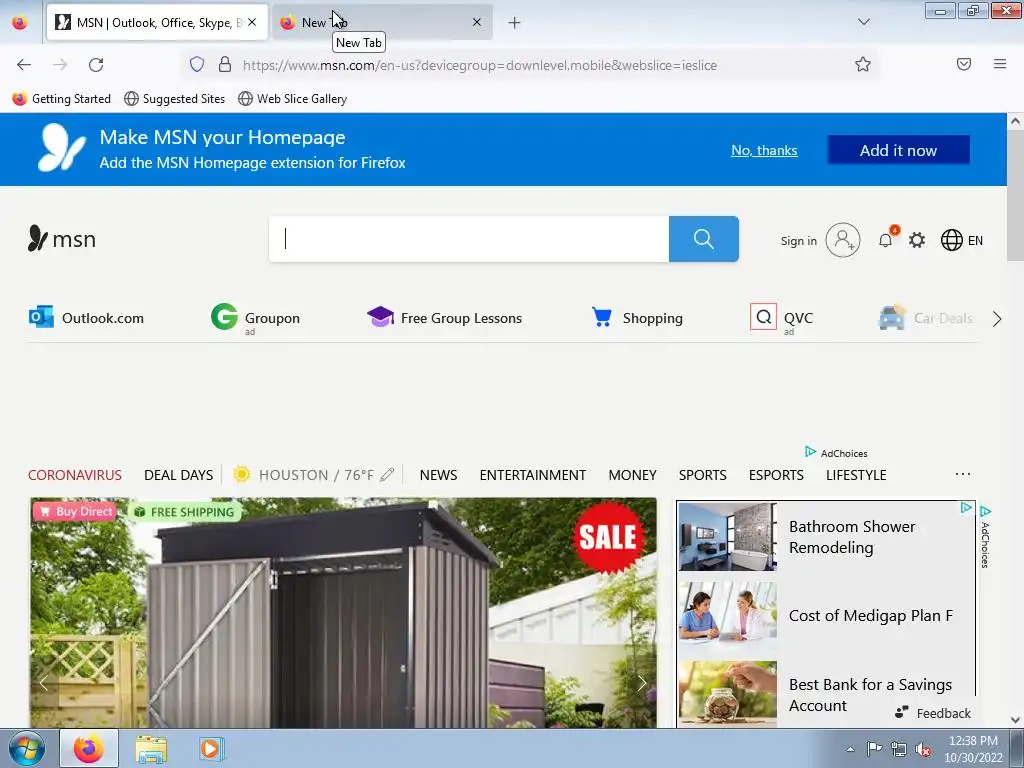The height and width of the screenshot is (768, 1024).
Task: Click the Feedback button
Action: 933,713
